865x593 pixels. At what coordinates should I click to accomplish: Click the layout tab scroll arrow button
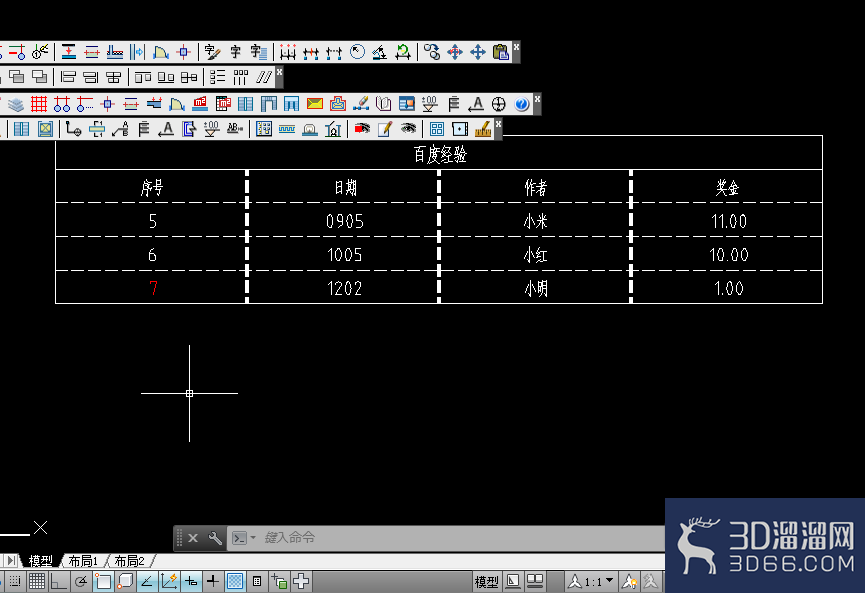10,561
